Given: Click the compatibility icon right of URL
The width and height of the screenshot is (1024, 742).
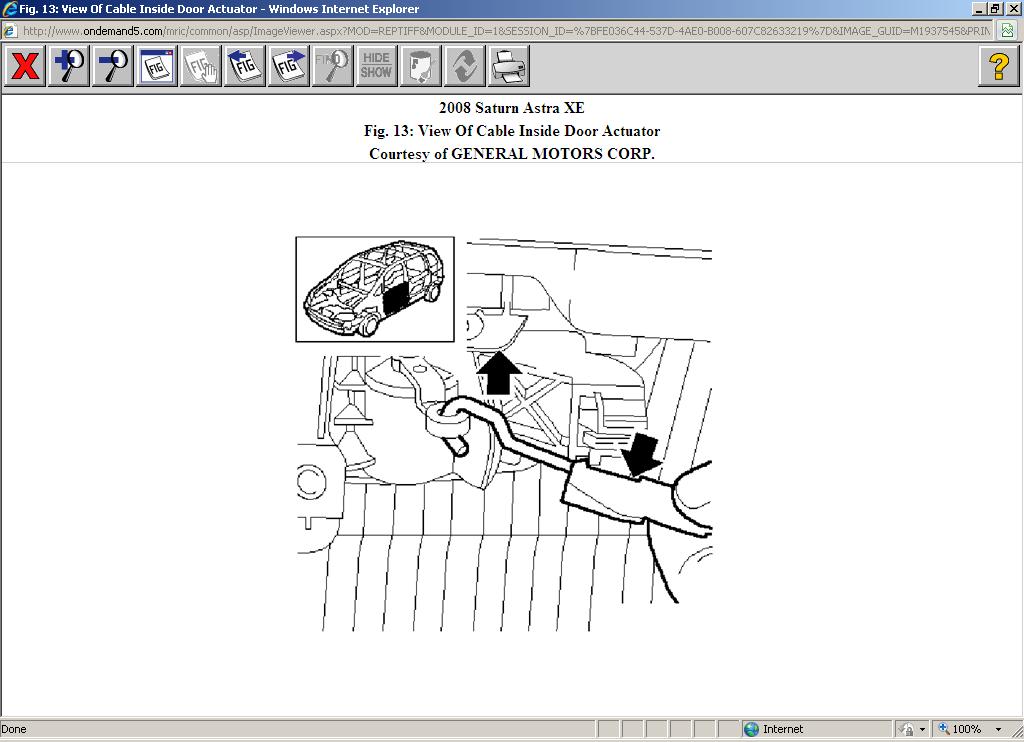Looking at the screenshot, I should point(1008,31).
